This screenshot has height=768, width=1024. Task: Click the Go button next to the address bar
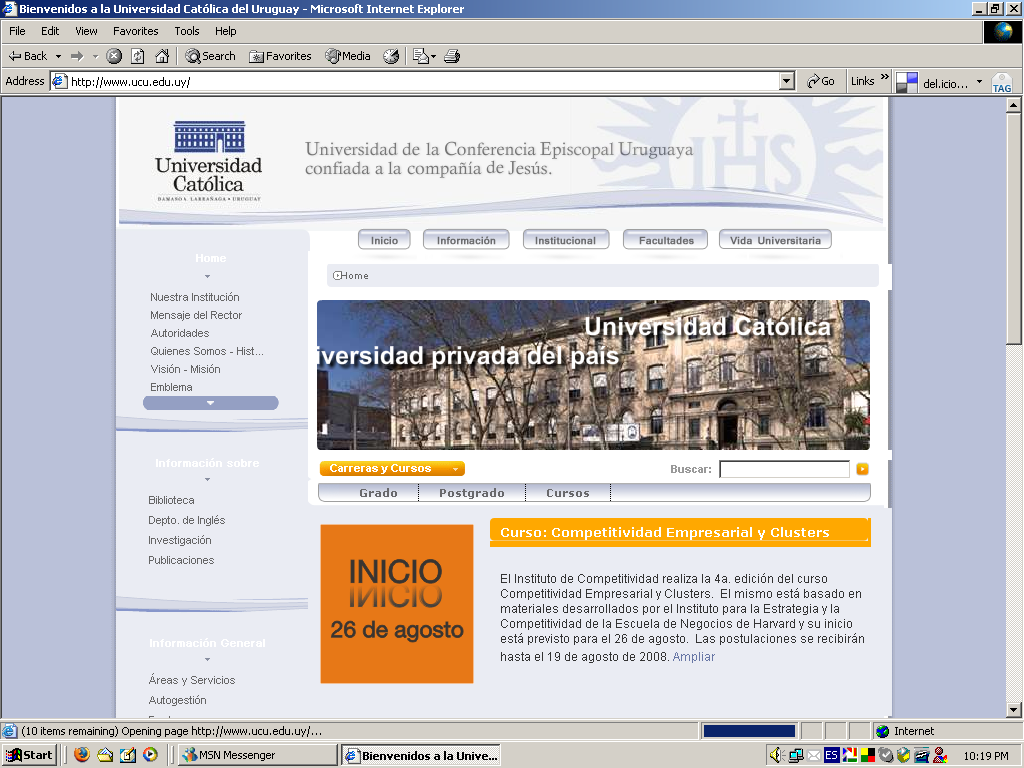(821, 81)
